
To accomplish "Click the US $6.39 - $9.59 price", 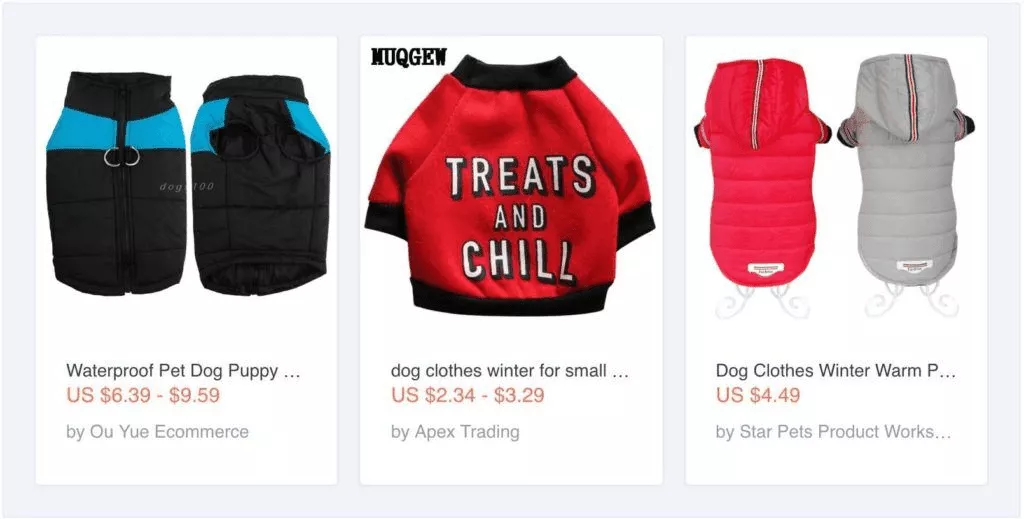I will point(143,396).
